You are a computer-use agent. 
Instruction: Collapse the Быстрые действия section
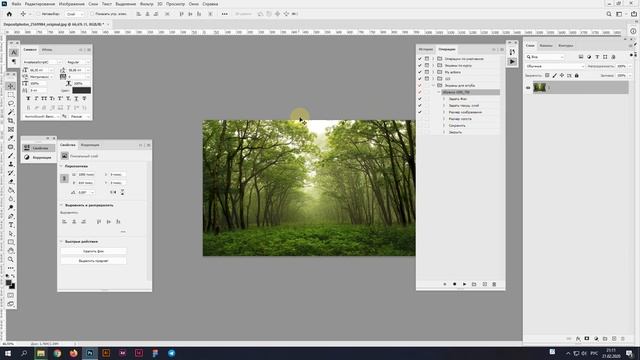click(x=62, y=242)
